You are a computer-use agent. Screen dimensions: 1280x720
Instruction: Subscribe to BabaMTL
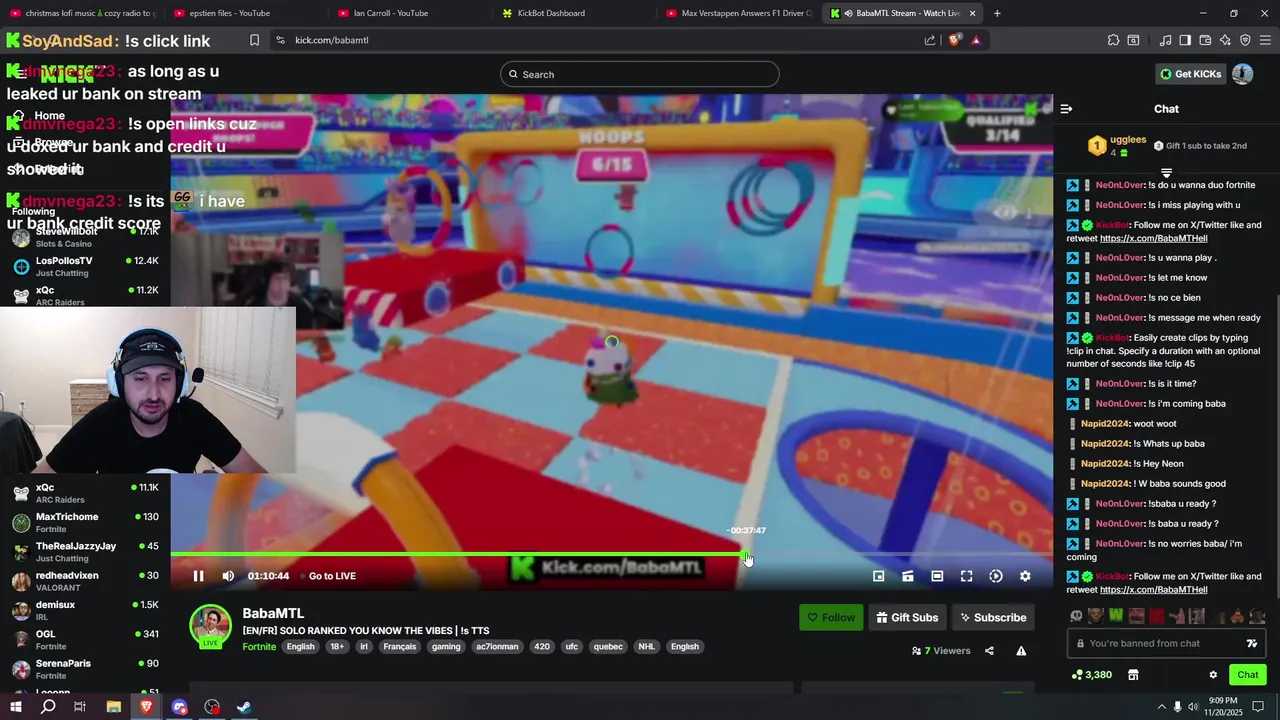click(x=993, y=618)
